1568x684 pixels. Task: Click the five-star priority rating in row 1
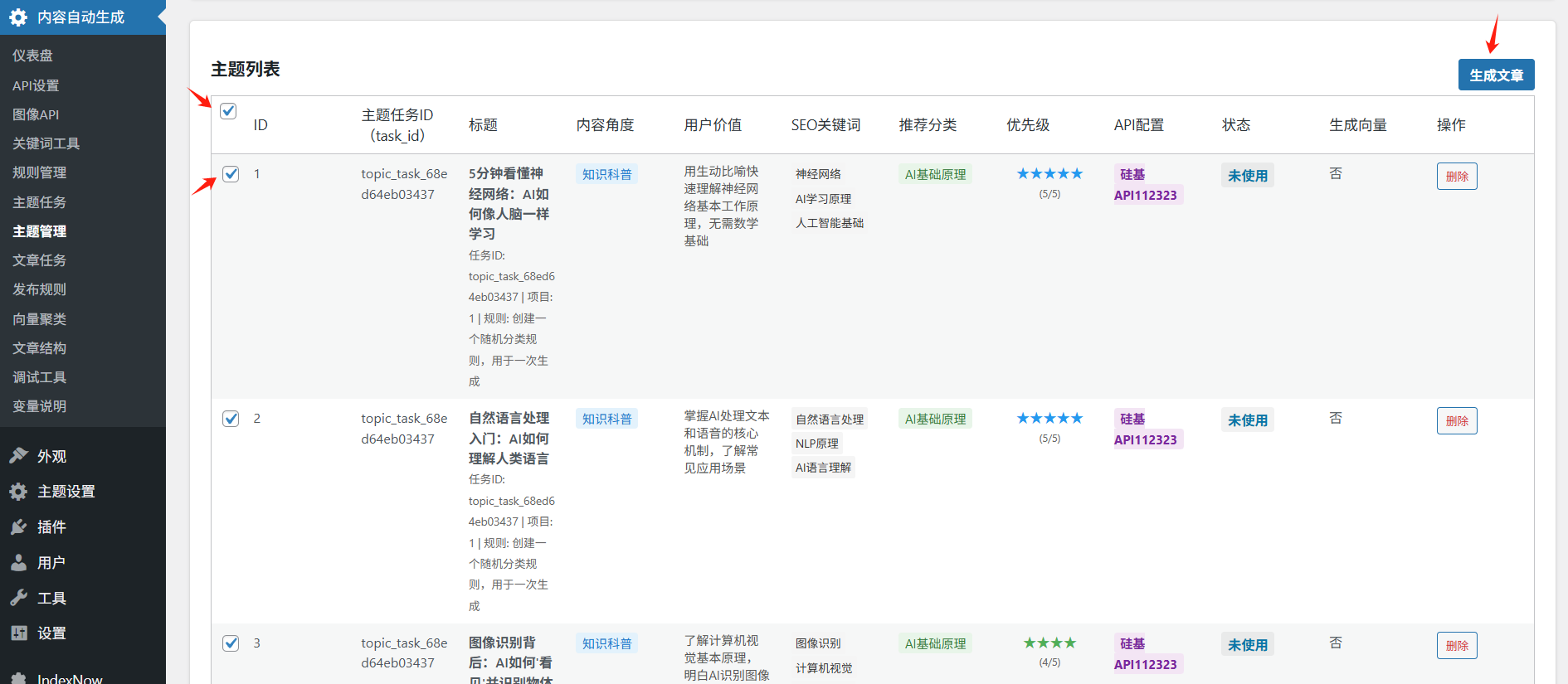(x=1049, y=174)
